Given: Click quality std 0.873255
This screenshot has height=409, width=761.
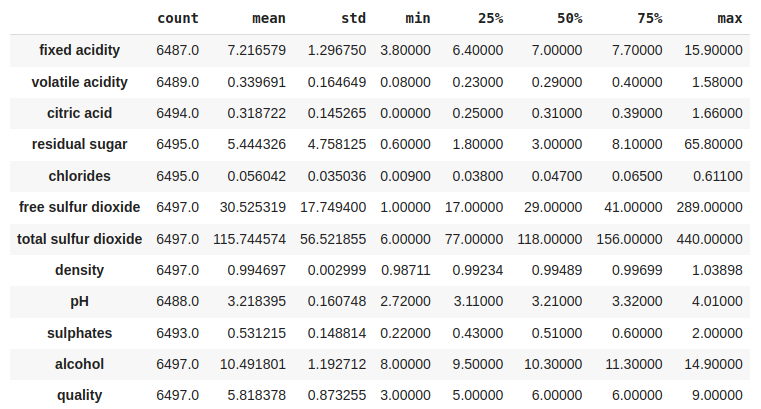Looking at the screenshot, I should [x=337, y=395].
